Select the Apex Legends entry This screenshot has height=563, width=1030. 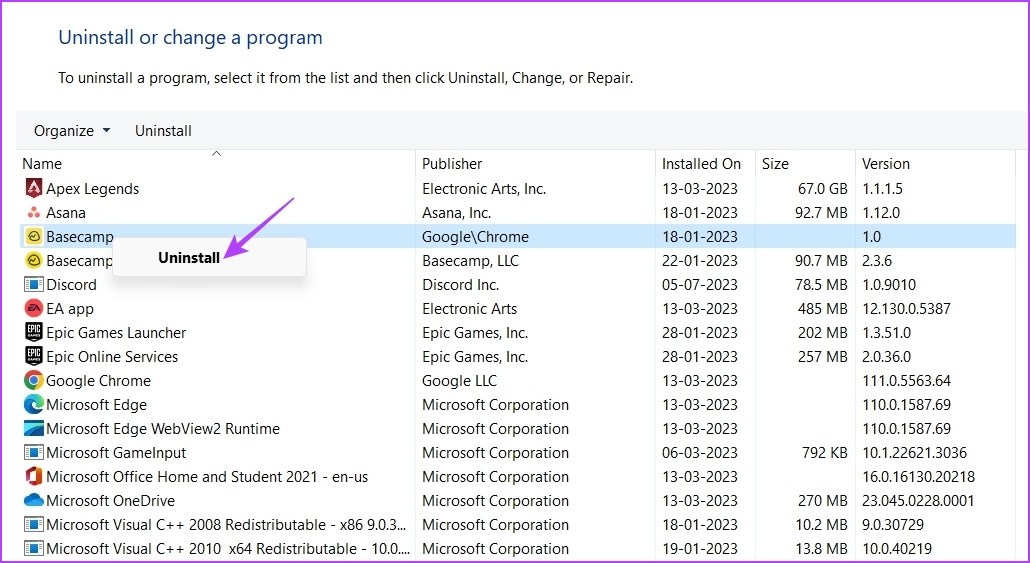pos(93,189)
